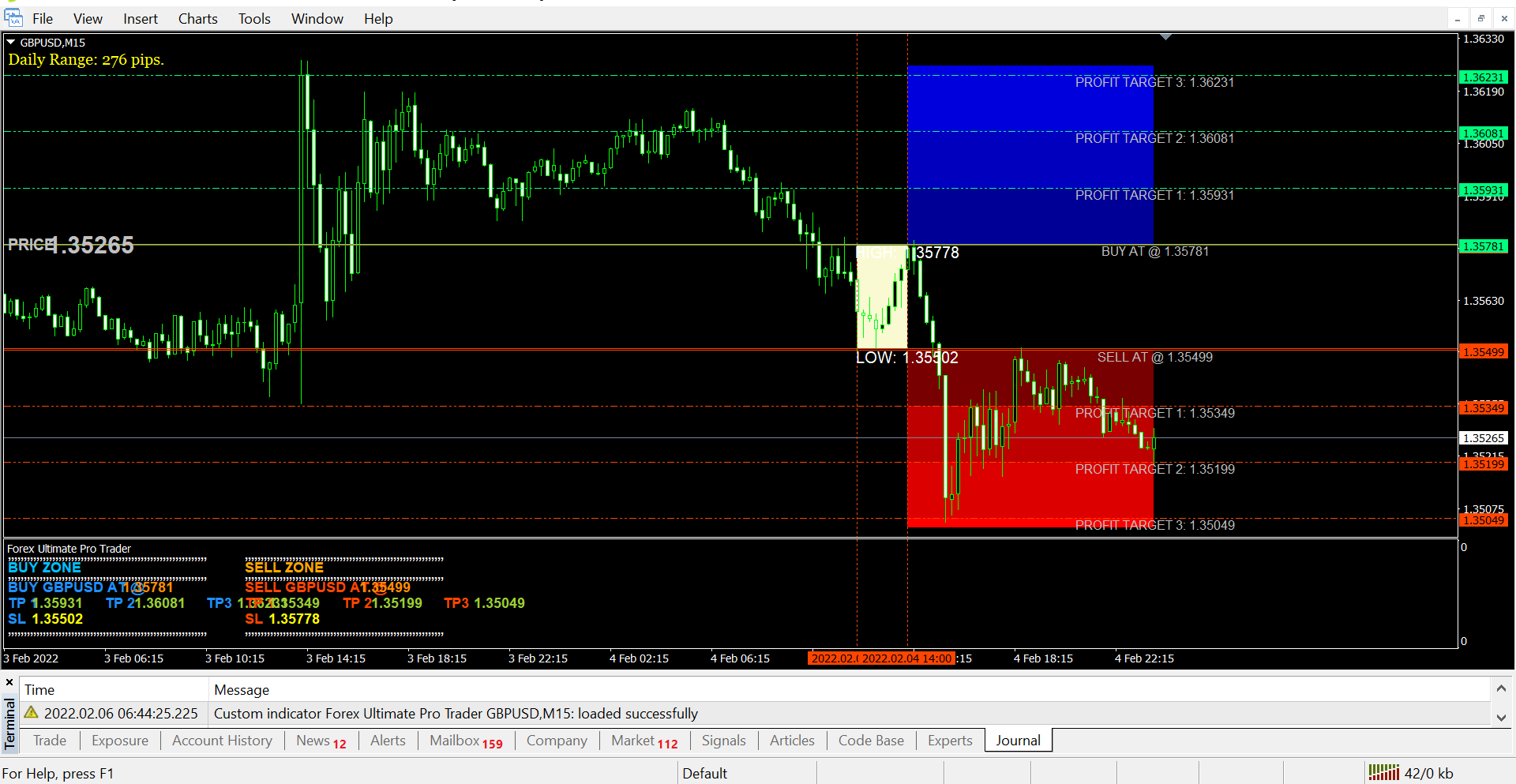Switch to the Account History tab
Viewport: 1516px width, 784px height.
point(222,741)
